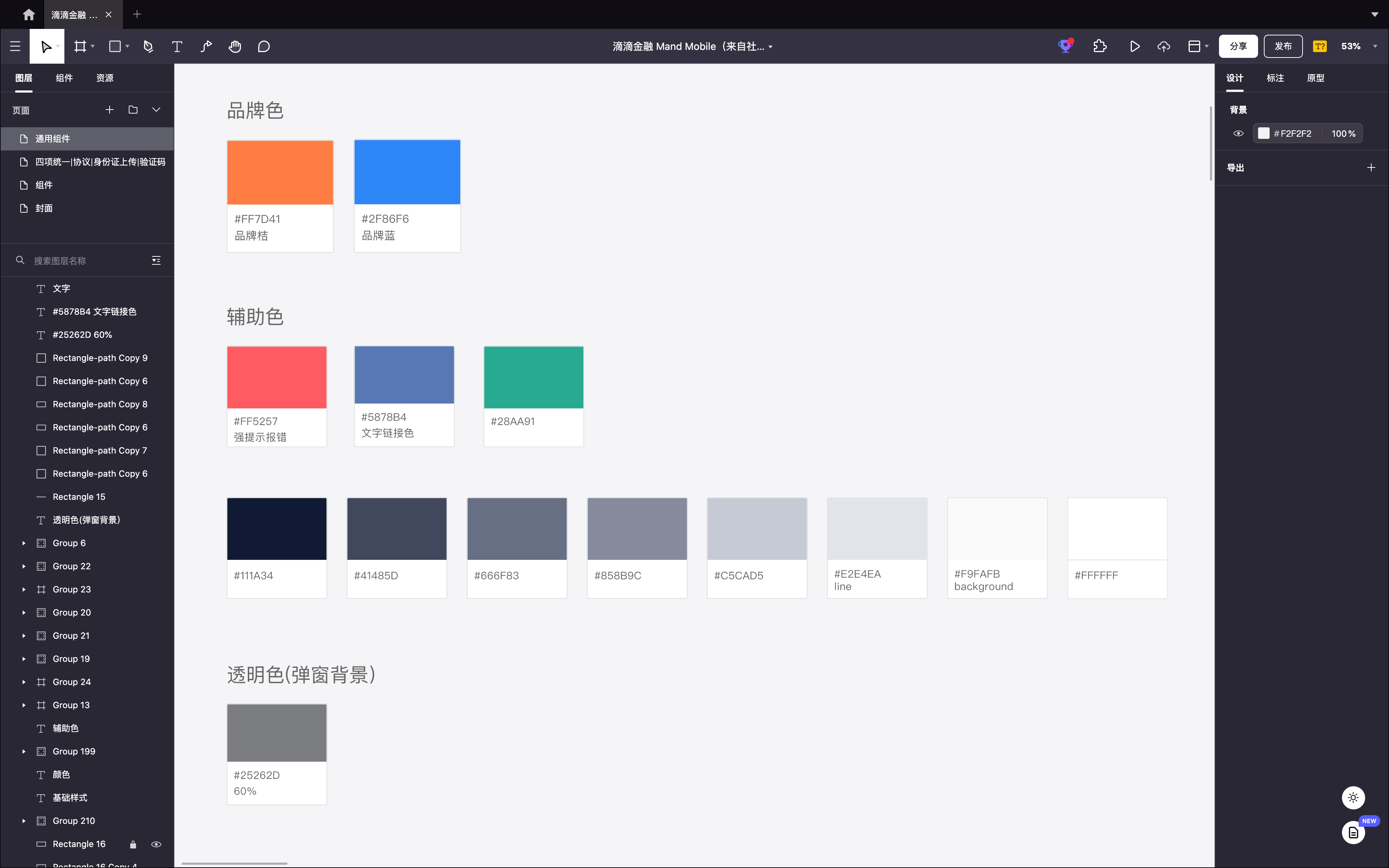Open cloud upload sync icon
The width and height of the screenshot is (1389, 868).
(x=1163, y=47)
